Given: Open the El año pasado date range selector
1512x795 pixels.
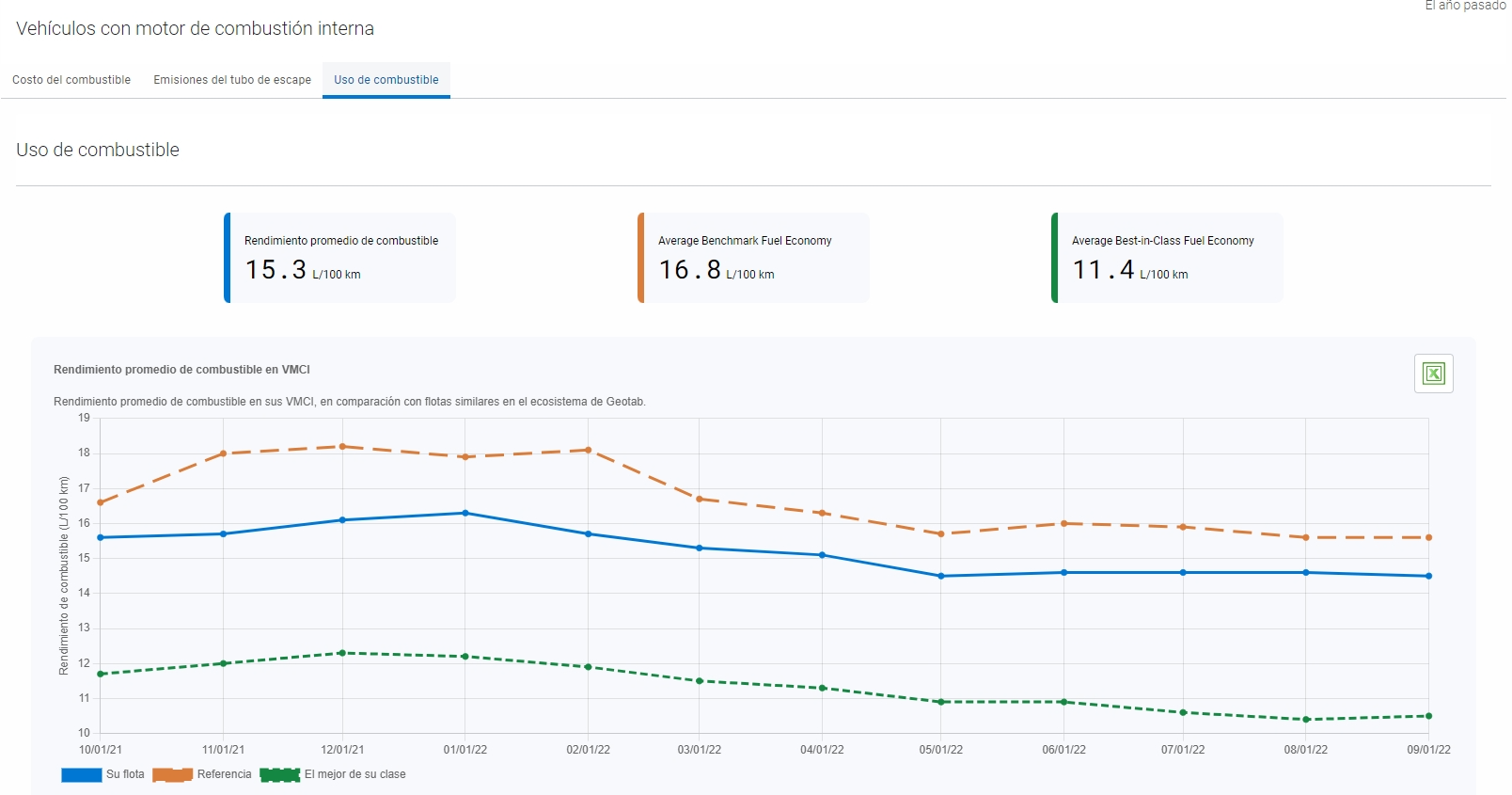Looking at the screenshot, I should 1464,6.
